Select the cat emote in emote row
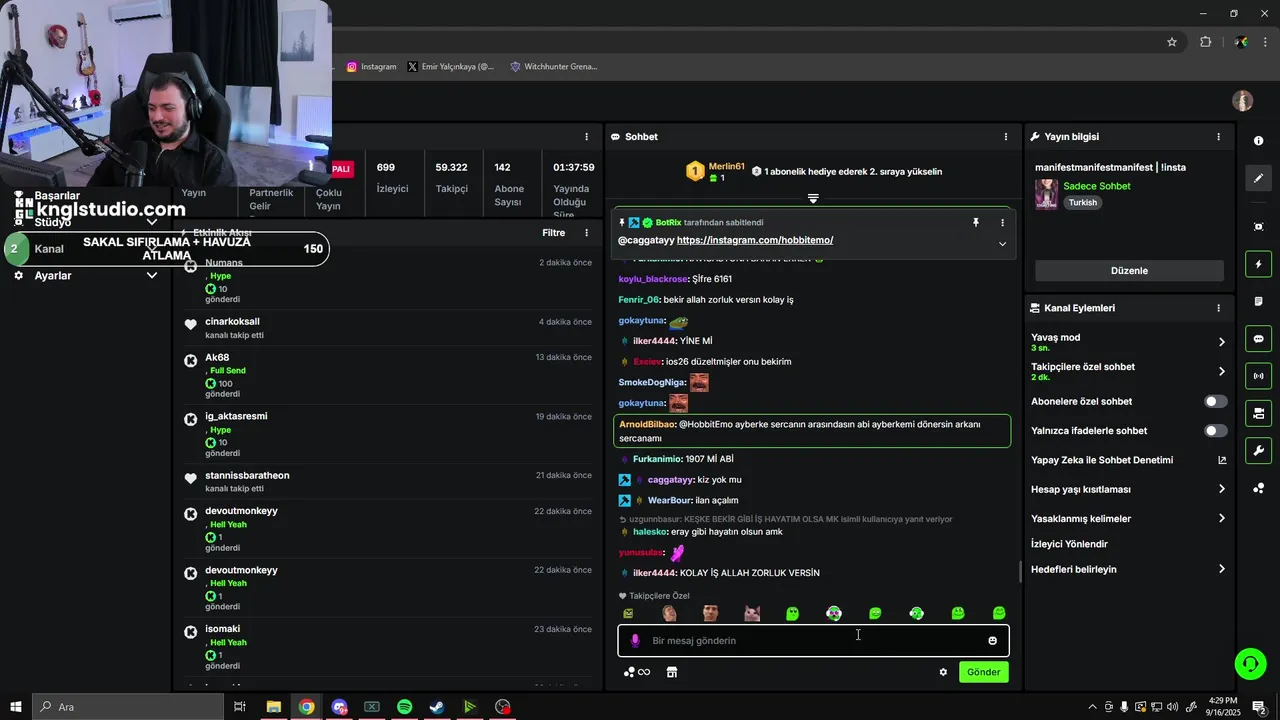1280x720 pixels. coord(751,614)
